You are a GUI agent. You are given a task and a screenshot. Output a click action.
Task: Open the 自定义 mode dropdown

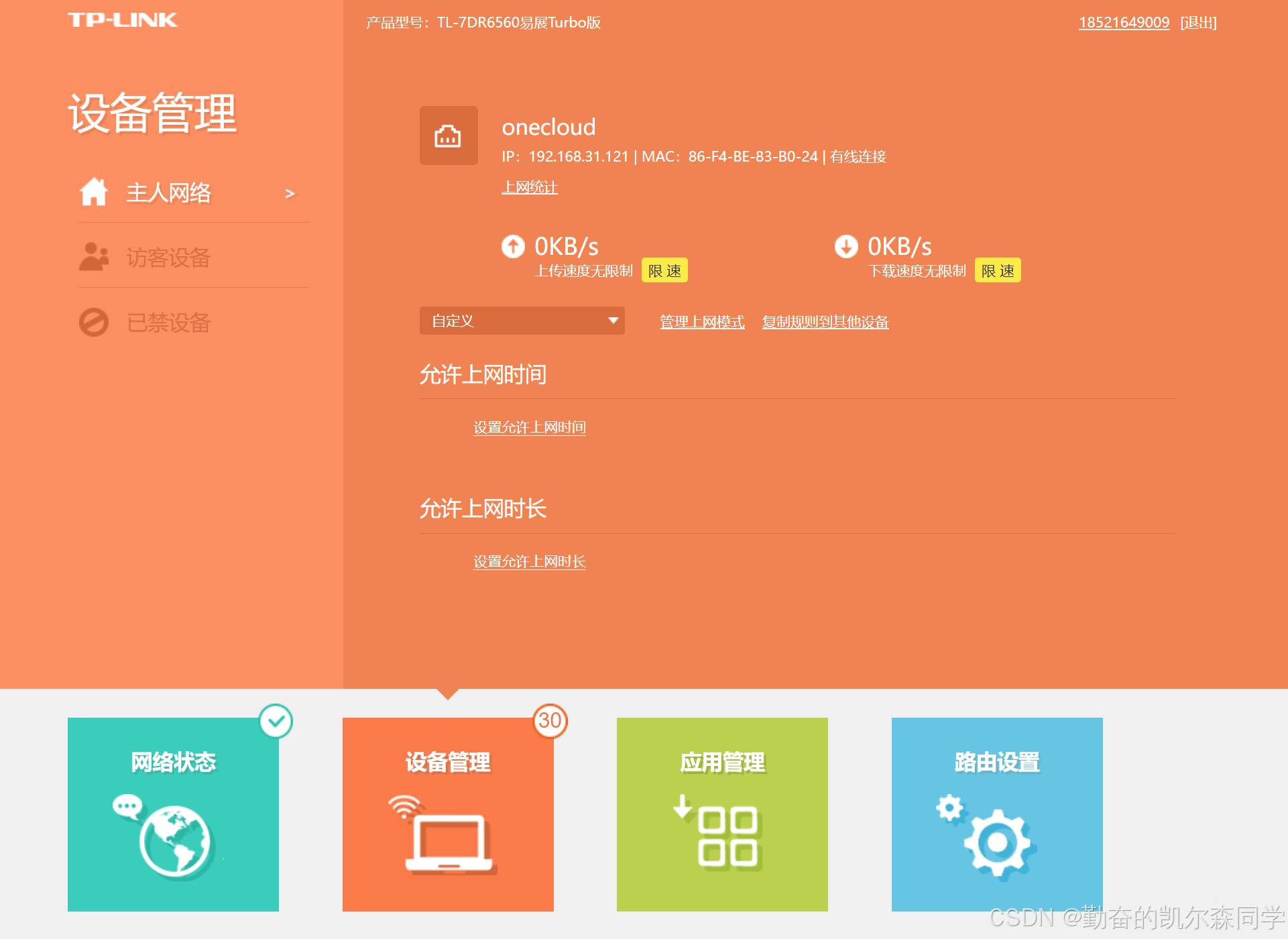[522, 321]
